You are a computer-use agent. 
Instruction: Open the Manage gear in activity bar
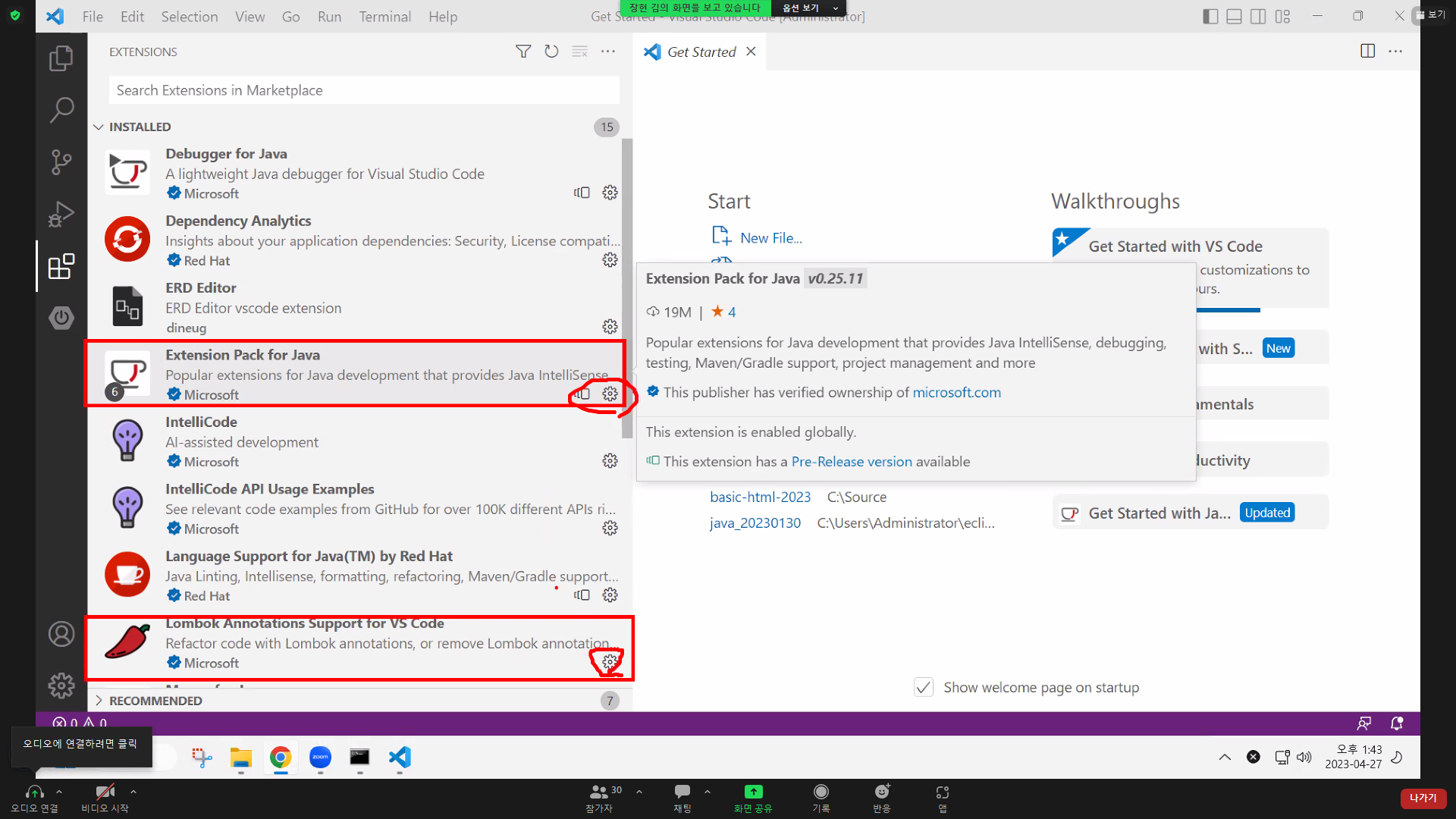tap(61, 686)
